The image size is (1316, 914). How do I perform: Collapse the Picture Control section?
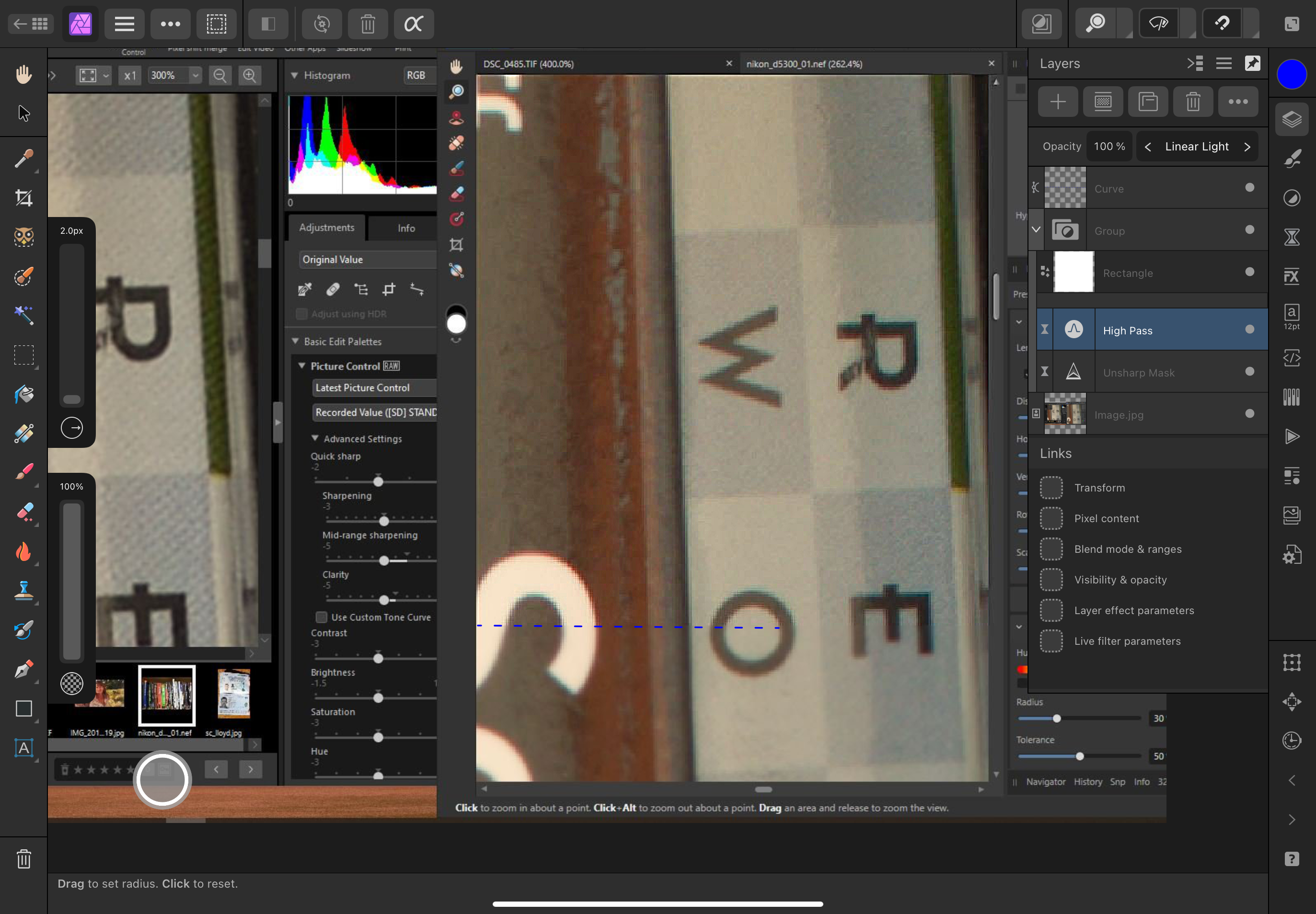[302, 366]
